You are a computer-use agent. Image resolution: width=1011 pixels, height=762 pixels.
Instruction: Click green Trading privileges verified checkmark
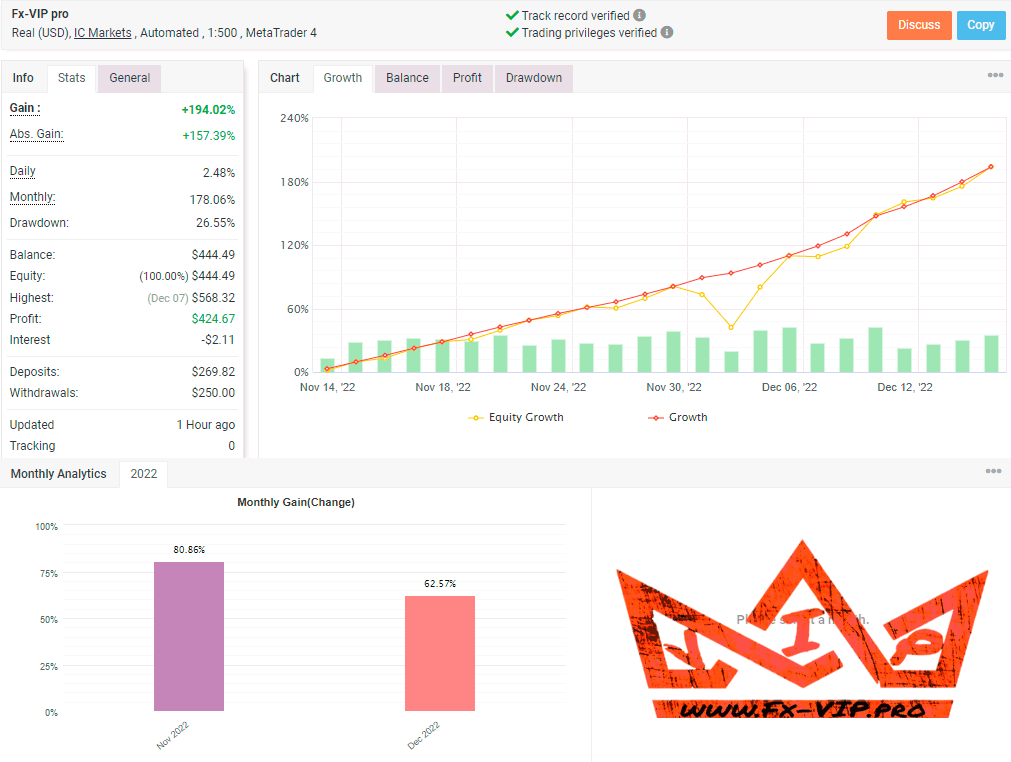pos(512,32)
